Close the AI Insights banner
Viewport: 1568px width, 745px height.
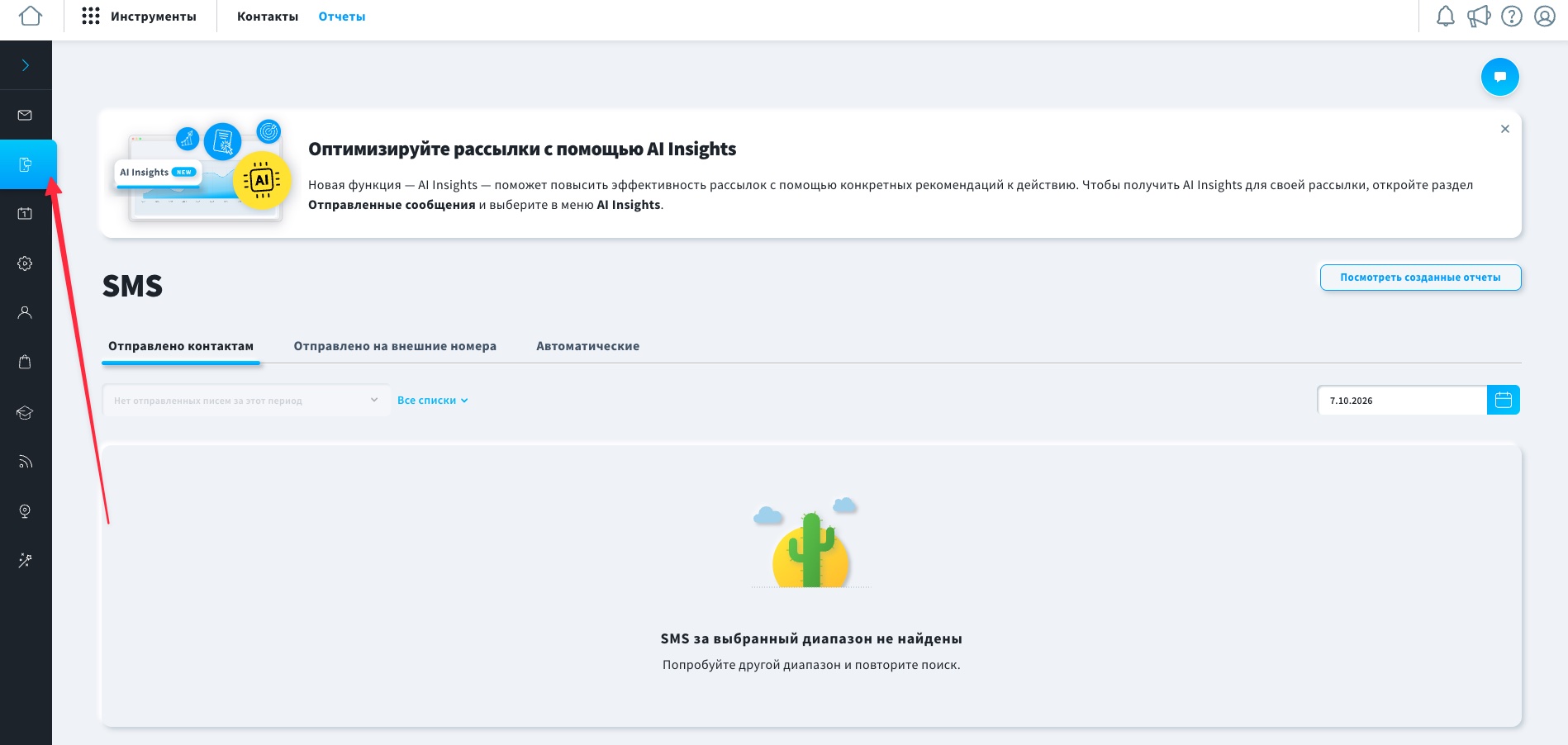[x=1505, y=129]
